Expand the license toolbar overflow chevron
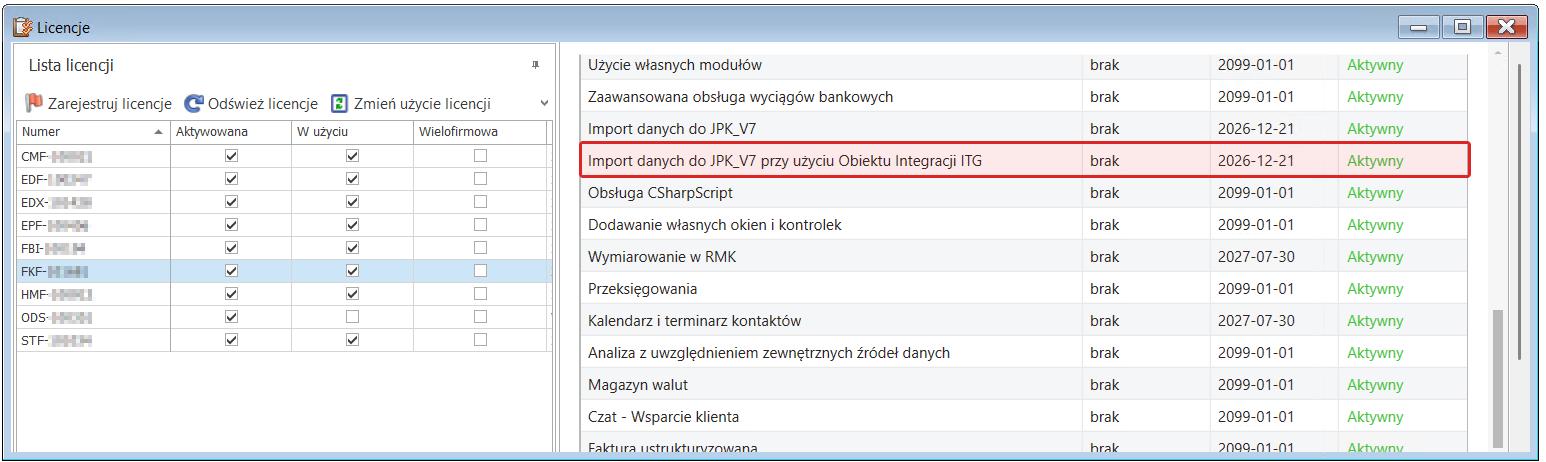The height and width of the screenshot is (462, 1546). click(544, 103)
